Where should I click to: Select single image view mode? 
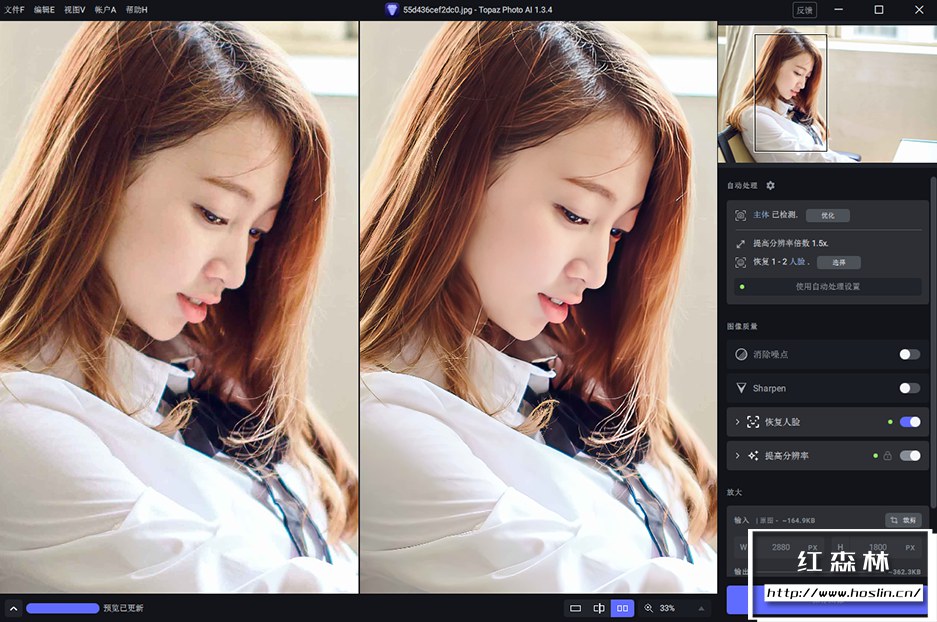tap(575, 608)
